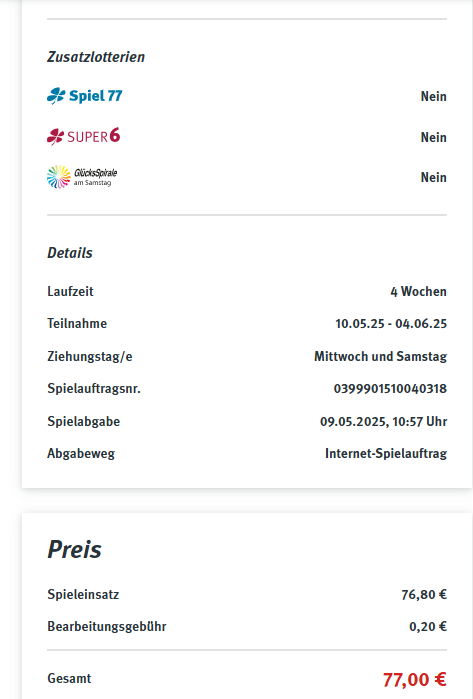Click the red Gesamt total 77,00 €
The width and height of the screenshot is (473, 699).
(415, 680)
